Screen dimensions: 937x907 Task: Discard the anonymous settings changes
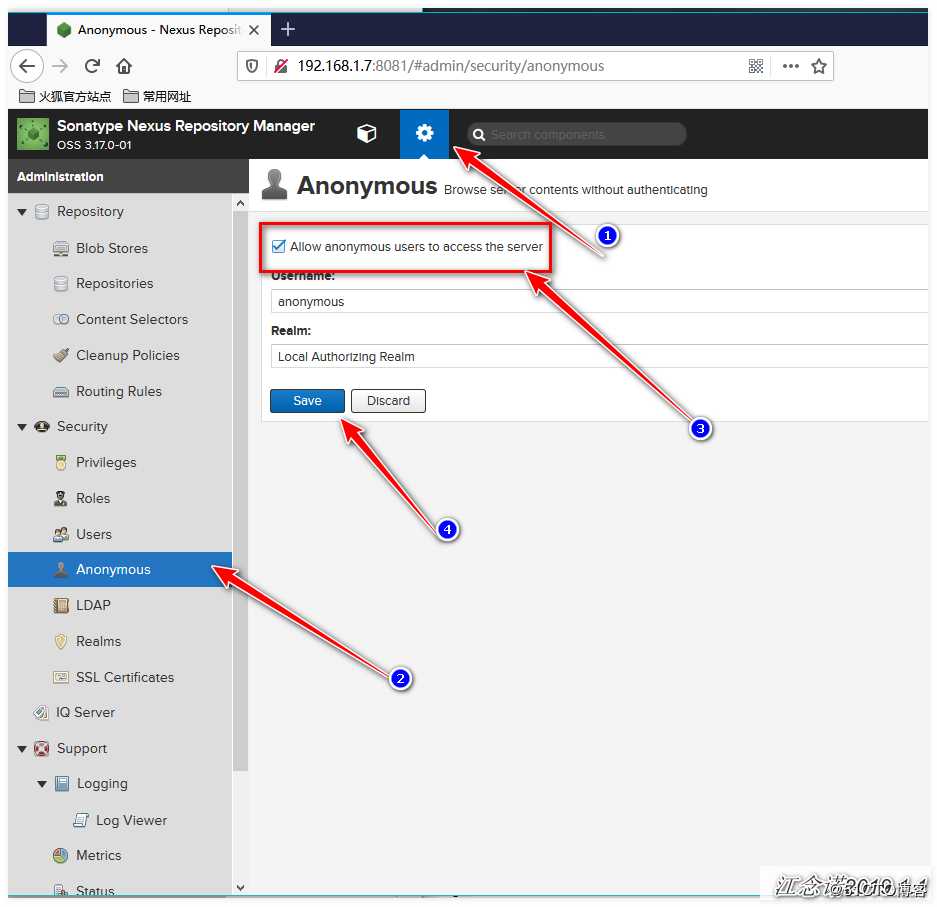pos(388,401)
